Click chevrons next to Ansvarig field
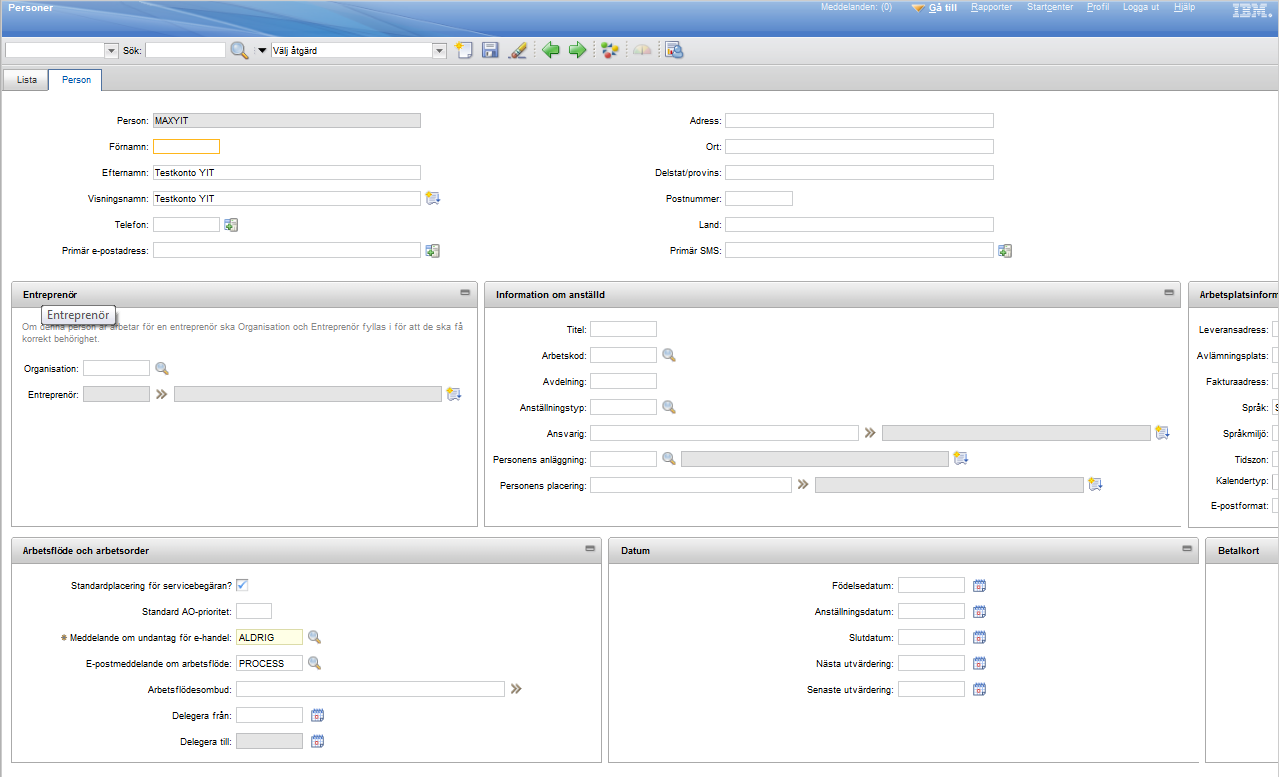Screen dimensions: 1279x777 pyautogui.click(x=870, y=433)
